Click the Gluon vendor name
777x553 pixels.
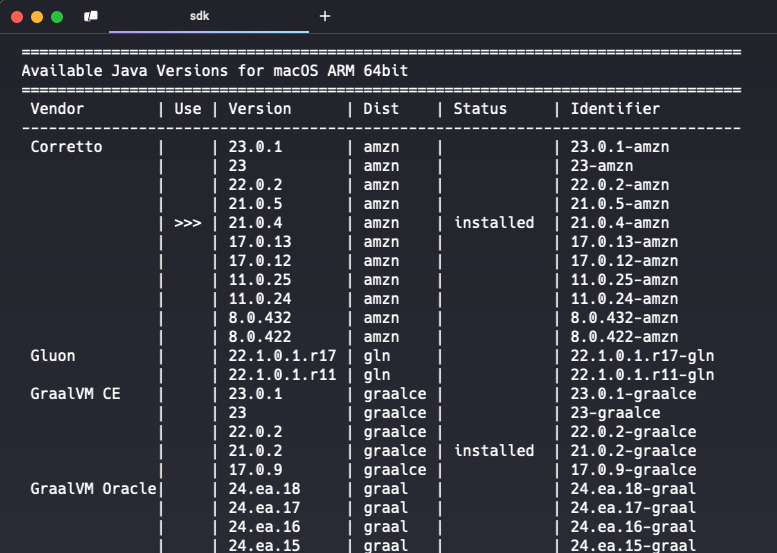click(x=53, y=356)
